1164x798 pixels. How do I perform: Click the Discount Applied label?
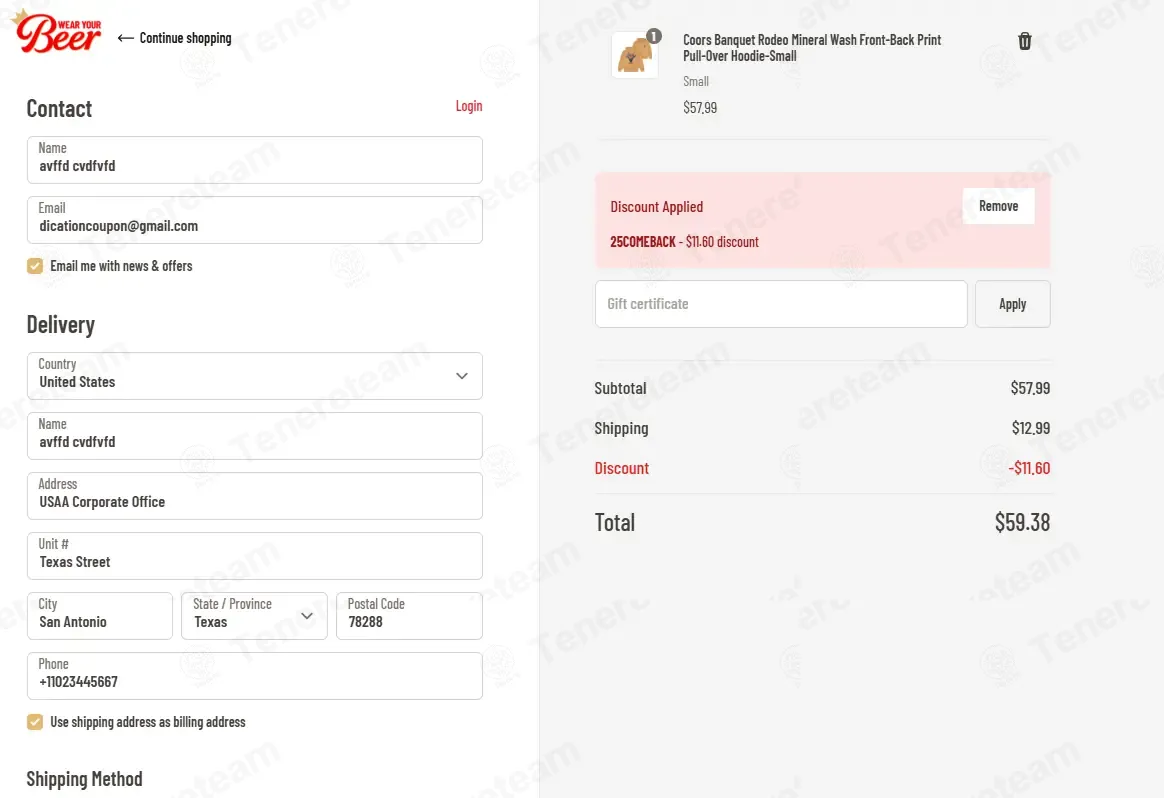[656, 207]
